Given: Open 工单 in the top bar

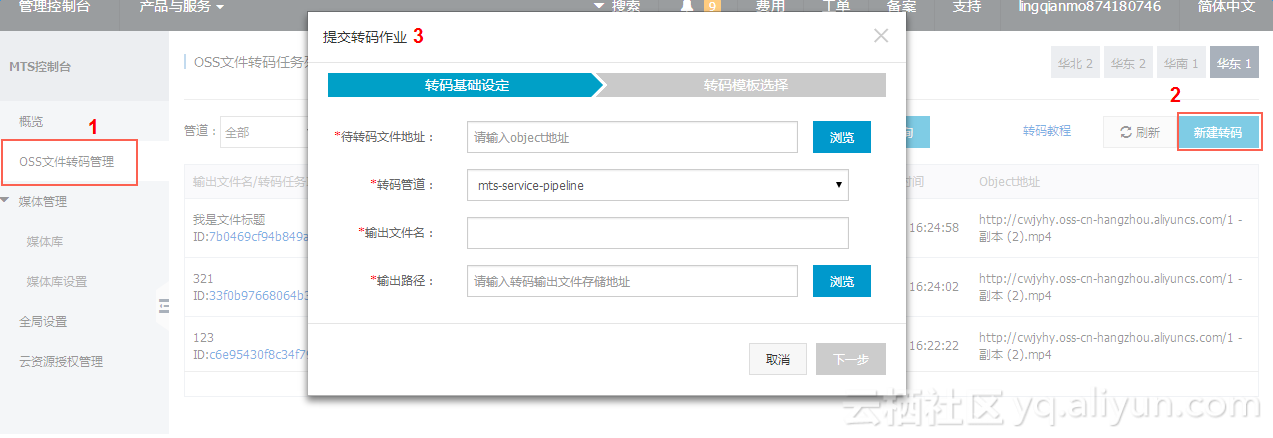Looking at the screenshot, I should coord(836,6).
